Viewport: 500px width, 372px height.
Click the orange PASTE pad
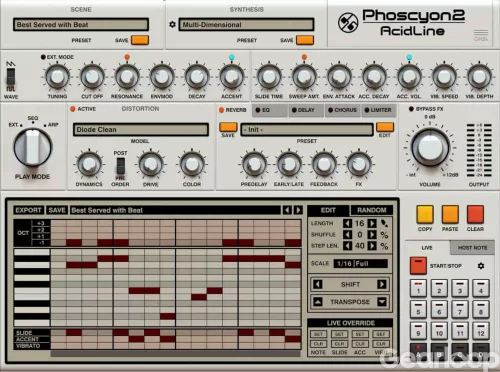click(450, 214)
